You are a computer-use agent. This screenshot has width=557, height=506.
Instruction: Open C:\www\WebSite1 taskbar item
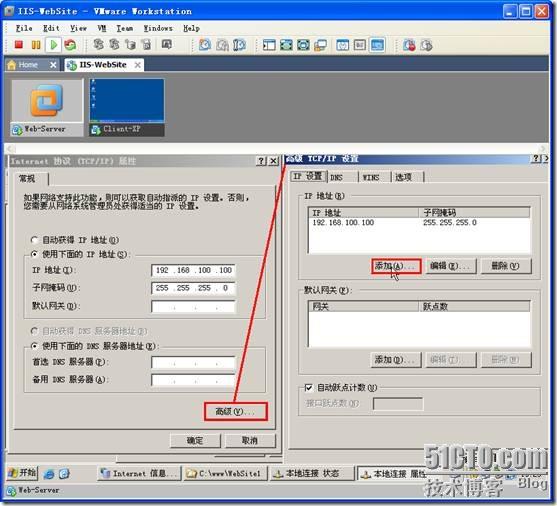click(225, 473)
